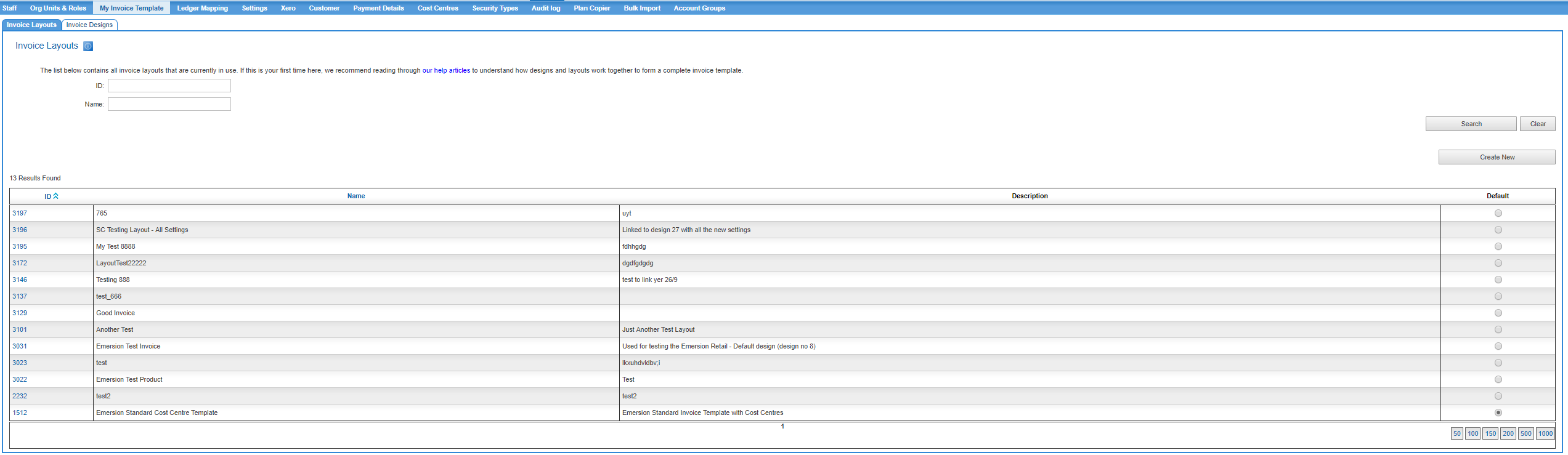Click Create New layout button
Screen dimensions: 1568x455
[1497, 157]
